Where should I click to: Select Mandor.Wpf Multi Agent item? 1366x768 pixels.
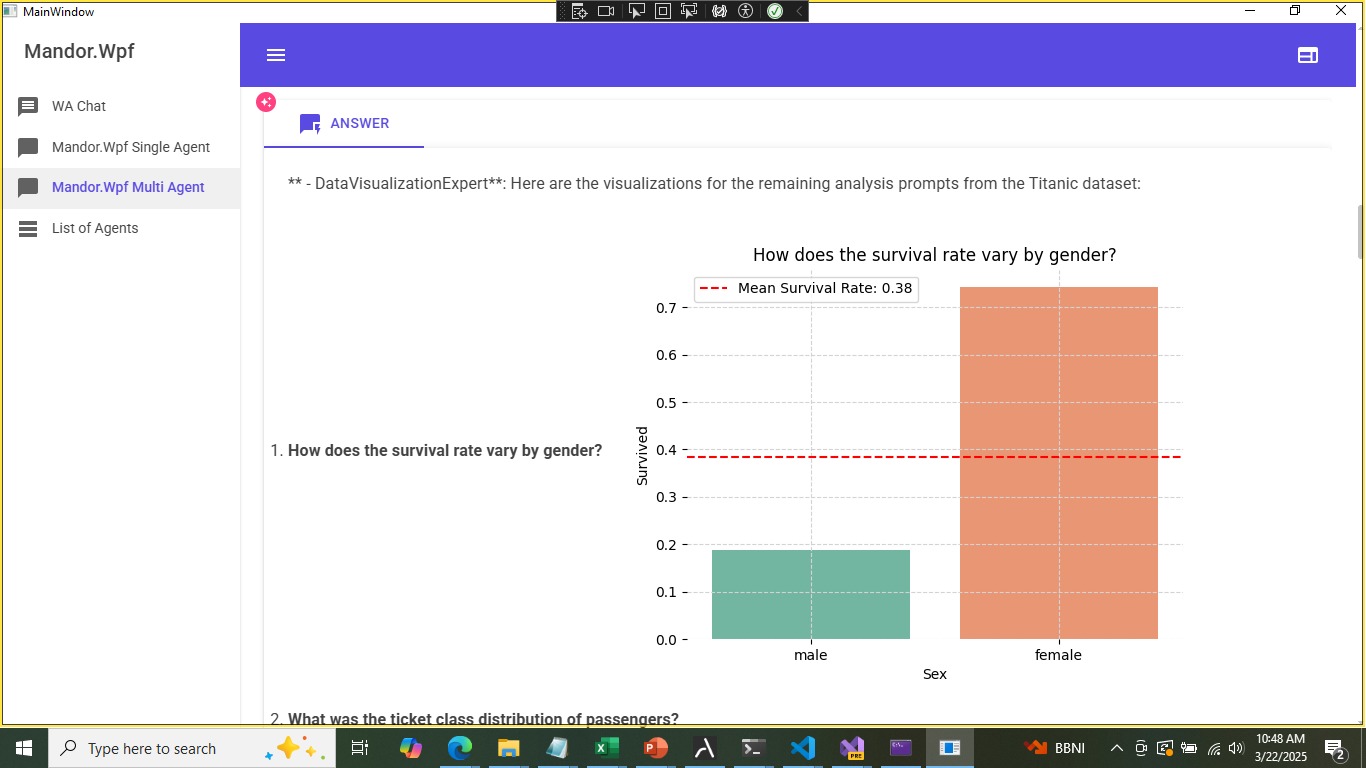click(128, 187)
